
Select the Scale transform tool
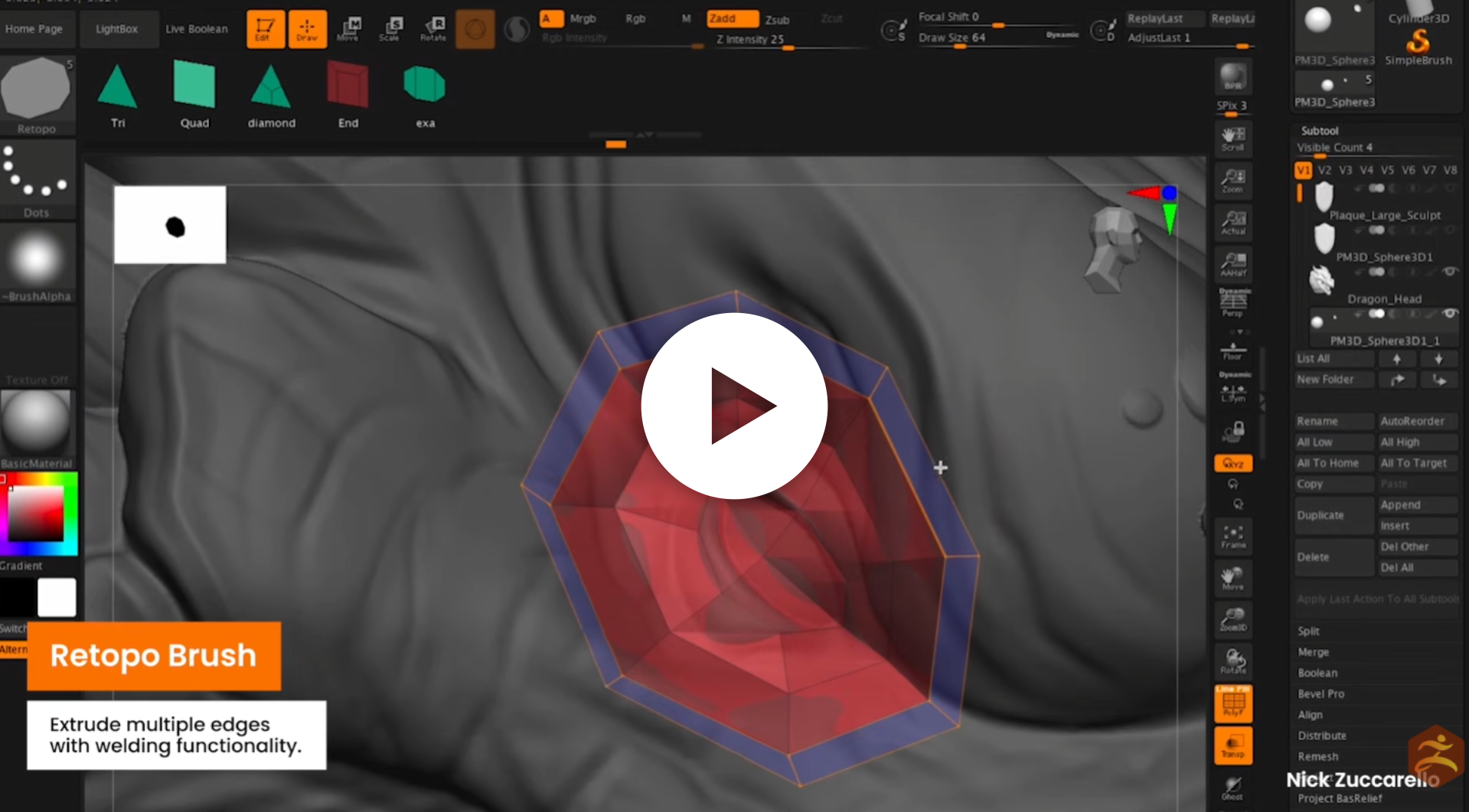(390, 29)
